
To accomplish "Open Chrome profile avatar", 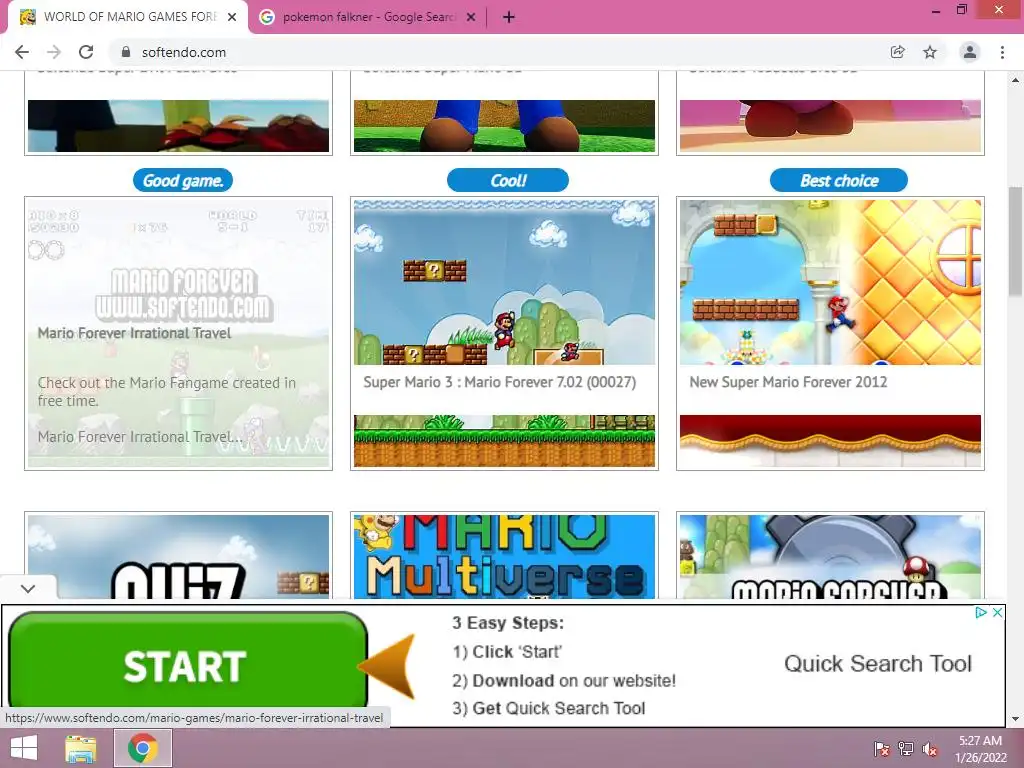I will [x=970, y=52].
